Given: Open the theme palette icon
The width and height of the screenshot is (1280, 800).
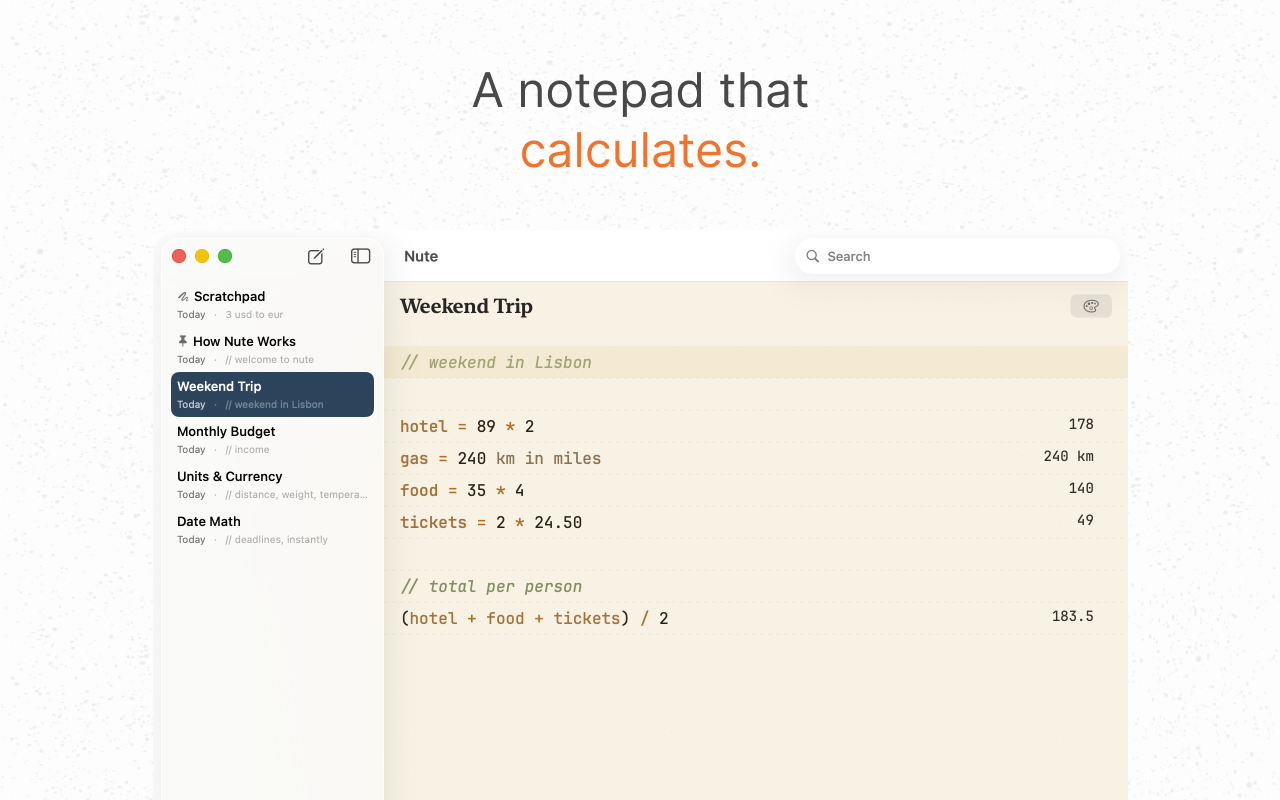Looking at the screenshot, I should pyautogui.click(x=1091, y=306).
